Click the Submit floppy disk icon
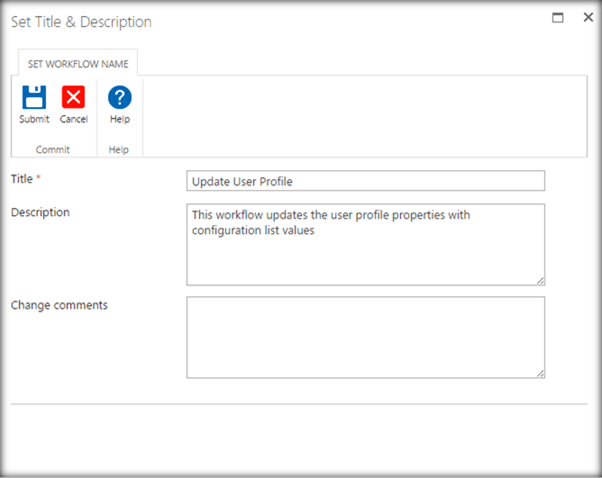 pyautogui.click(x=34, y=97)
